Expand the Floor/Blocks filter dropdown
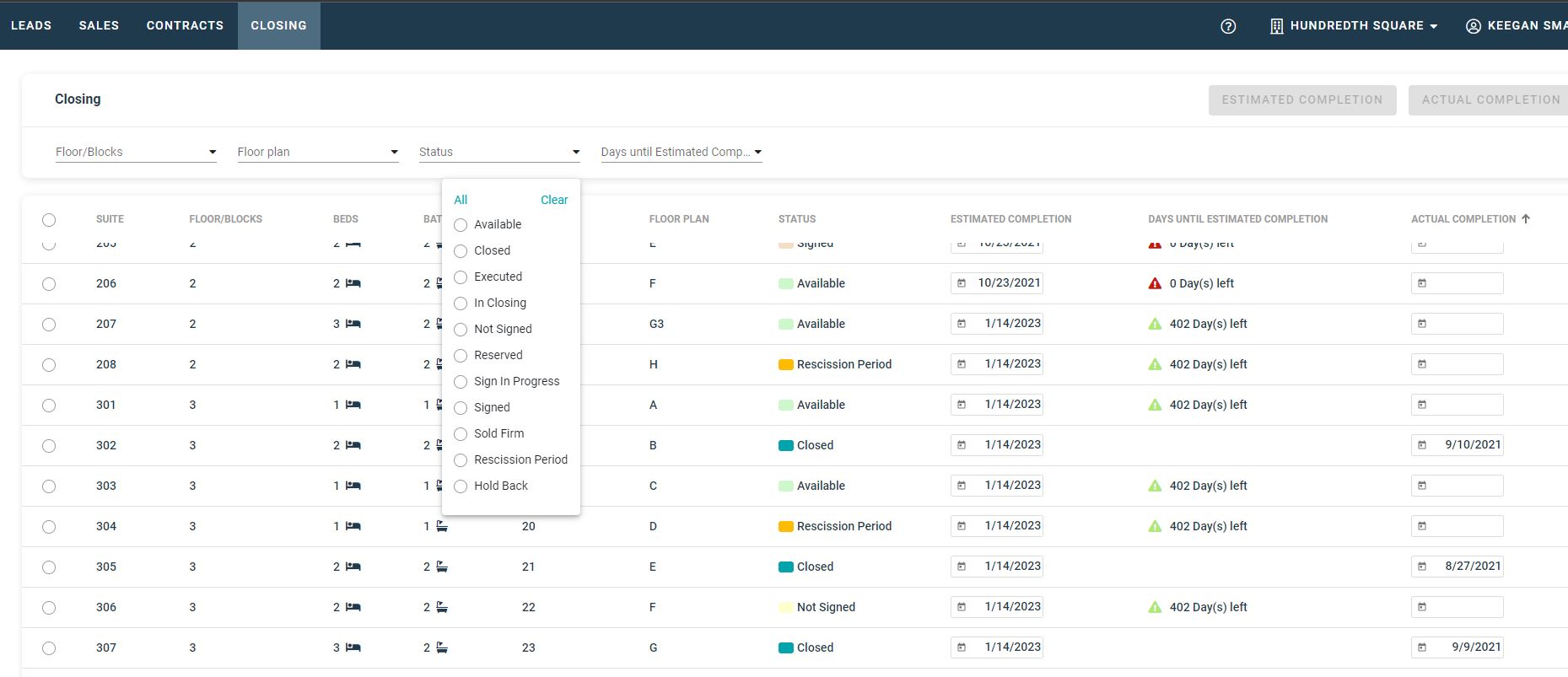The height and width of the screenshot is (677, 1568). click(x=136, y=152)
